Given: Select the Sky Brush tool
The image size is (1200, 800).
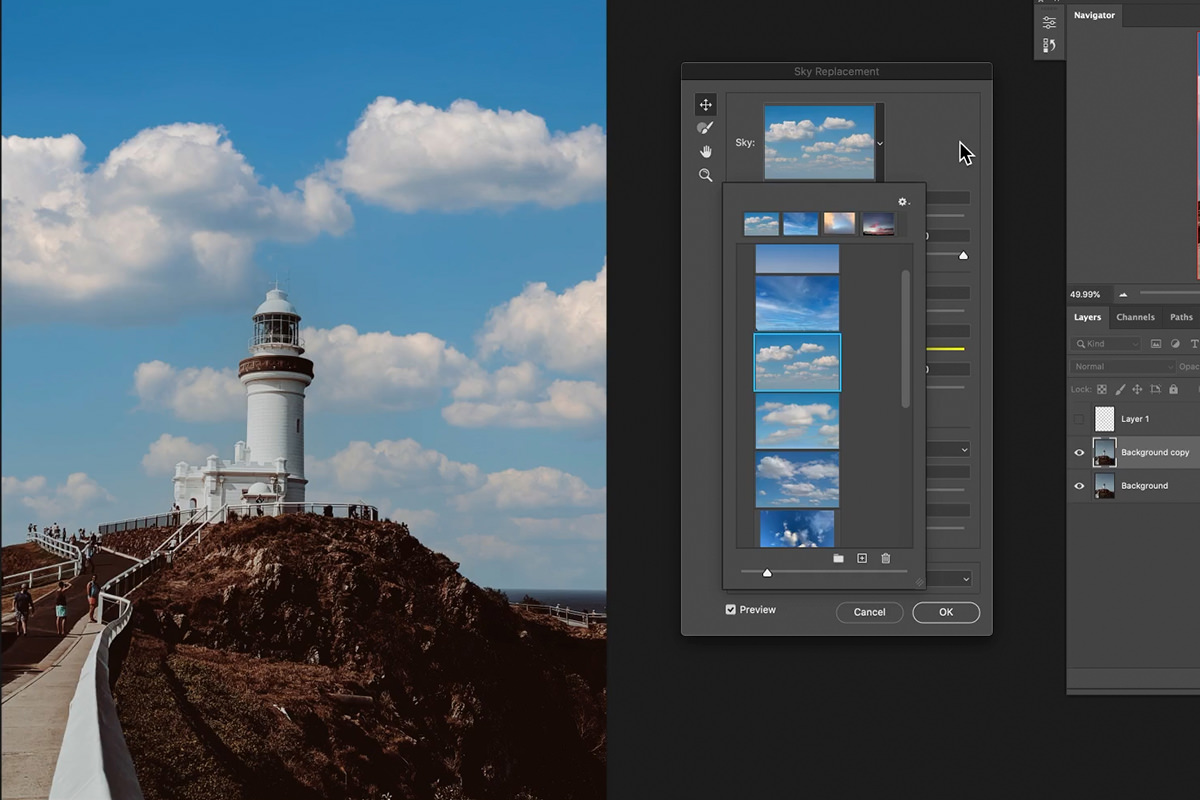Looking at the screenshot, I should coord(705,128).
